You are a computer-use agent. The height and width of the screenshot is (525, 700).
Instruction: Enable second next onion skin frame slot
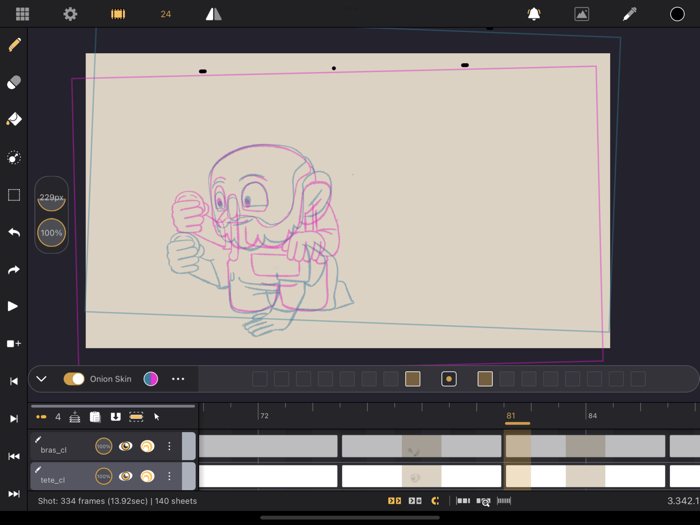tap(507, 379)
